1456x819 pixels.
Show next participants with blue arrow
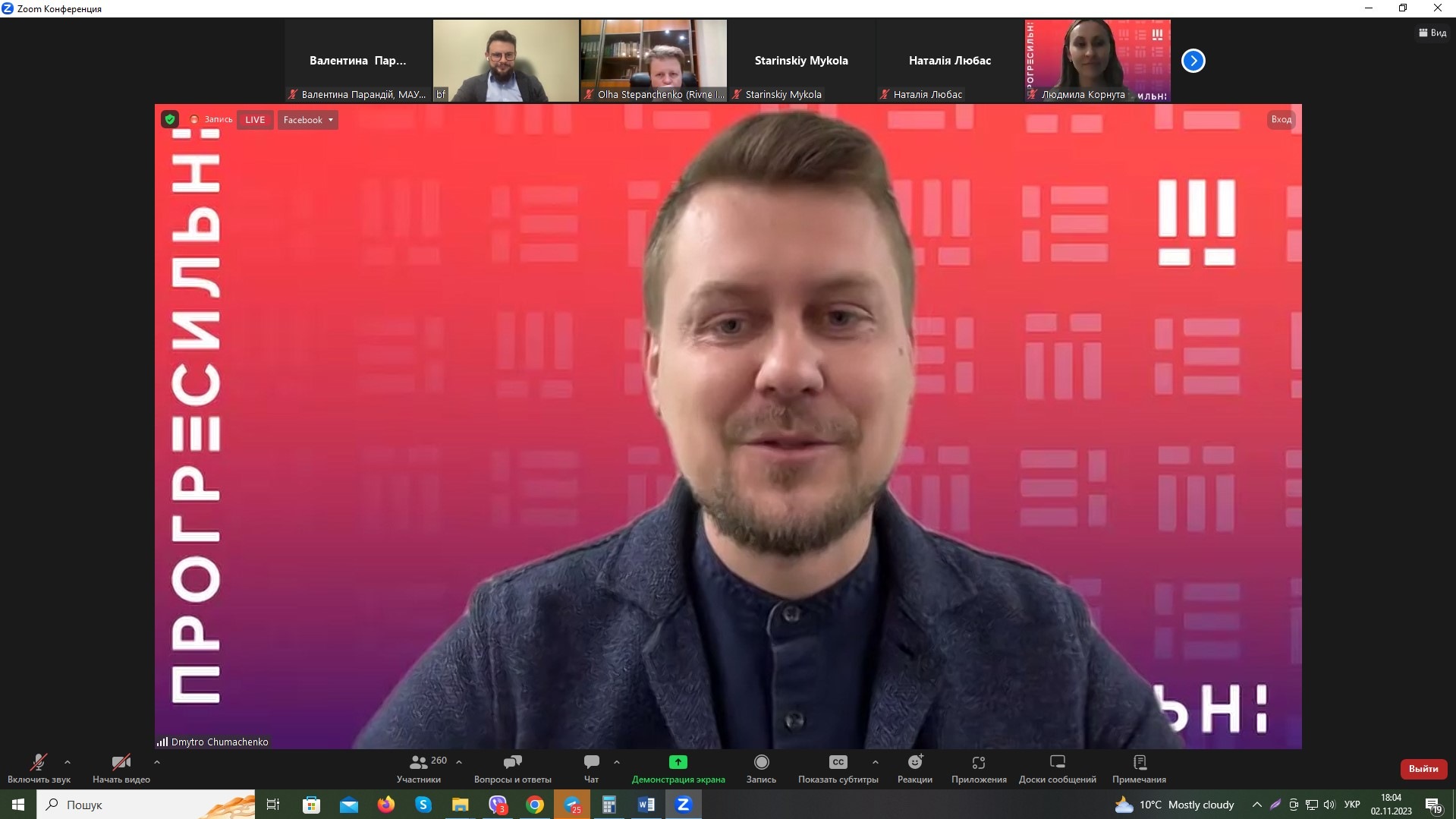click(1193, 61)
